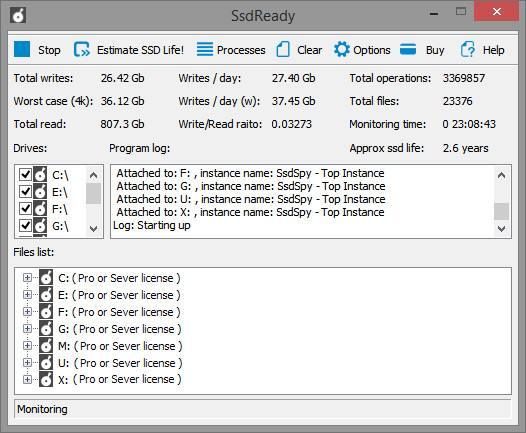Click the Monitoring status bar text
The image size is (526, 433).
pyautogui.click(x=42, y=409)
